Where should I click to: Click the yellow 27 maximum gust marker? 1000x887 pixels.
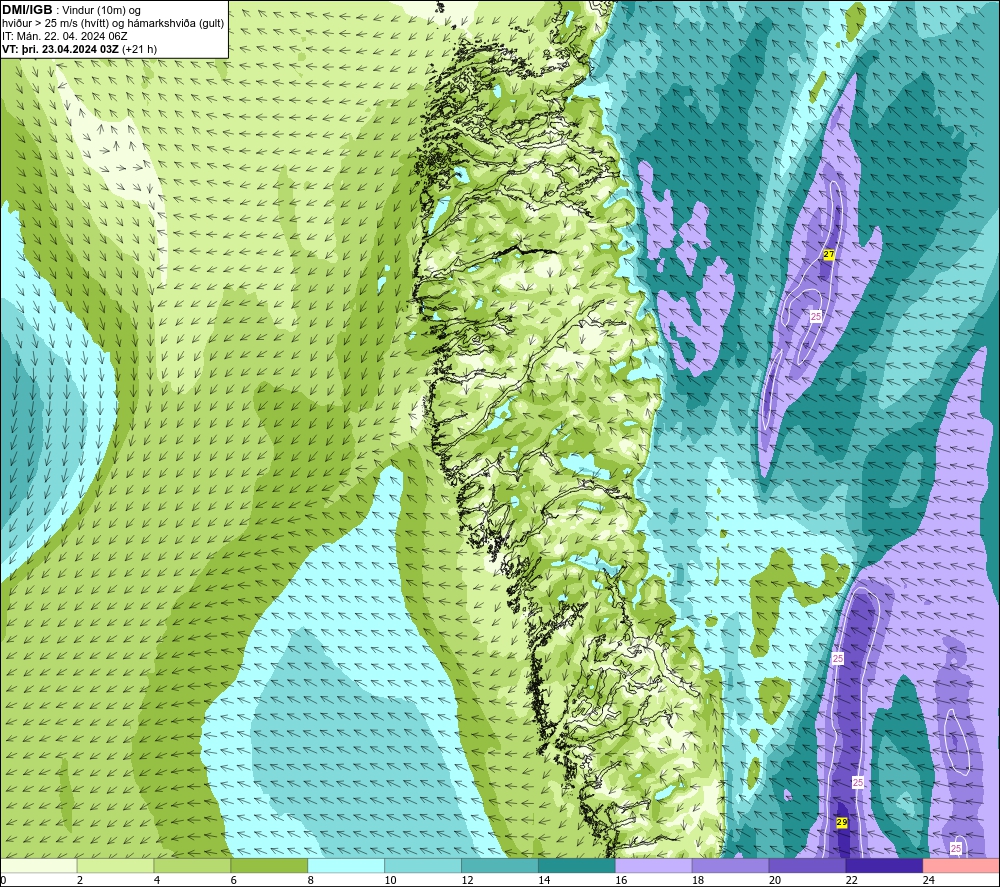tap(828, 254)
